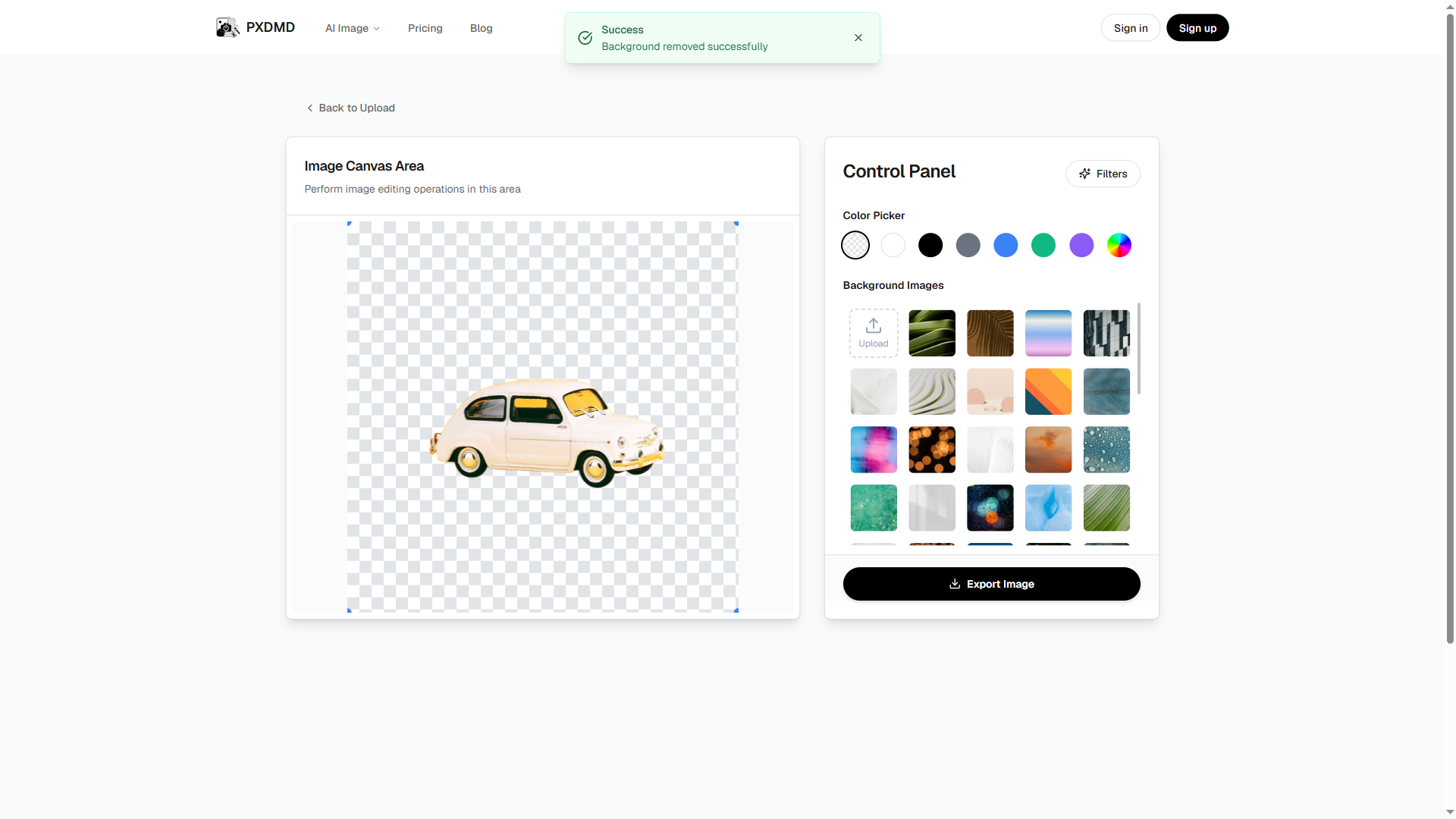The height and width of the screenshot is (819, 1456).
Task: Select the black and white building background
Action: click(1107, 333)
